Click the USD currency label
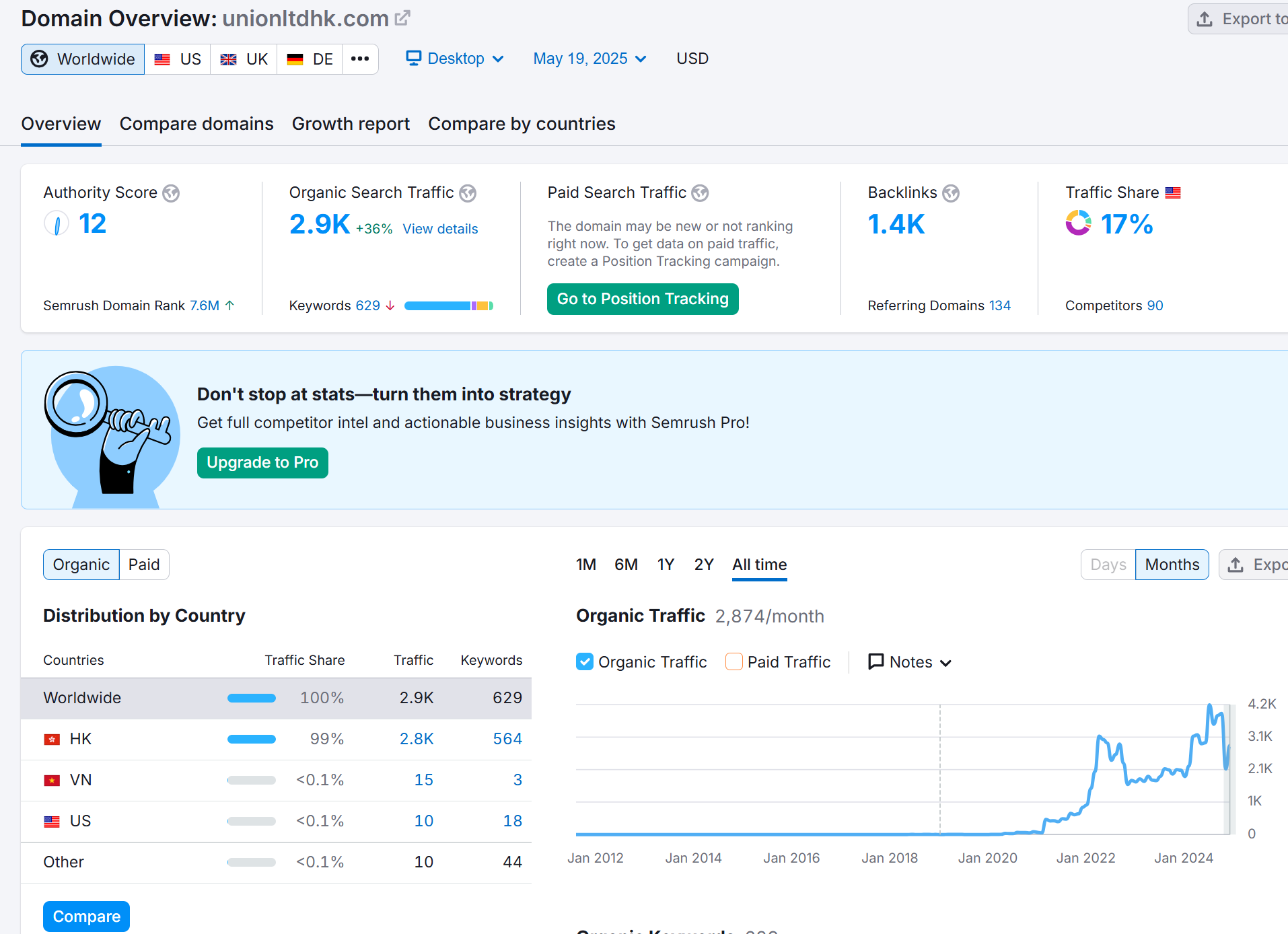The height and width of the screenshot is (934, 1288). tap(692, 59)
